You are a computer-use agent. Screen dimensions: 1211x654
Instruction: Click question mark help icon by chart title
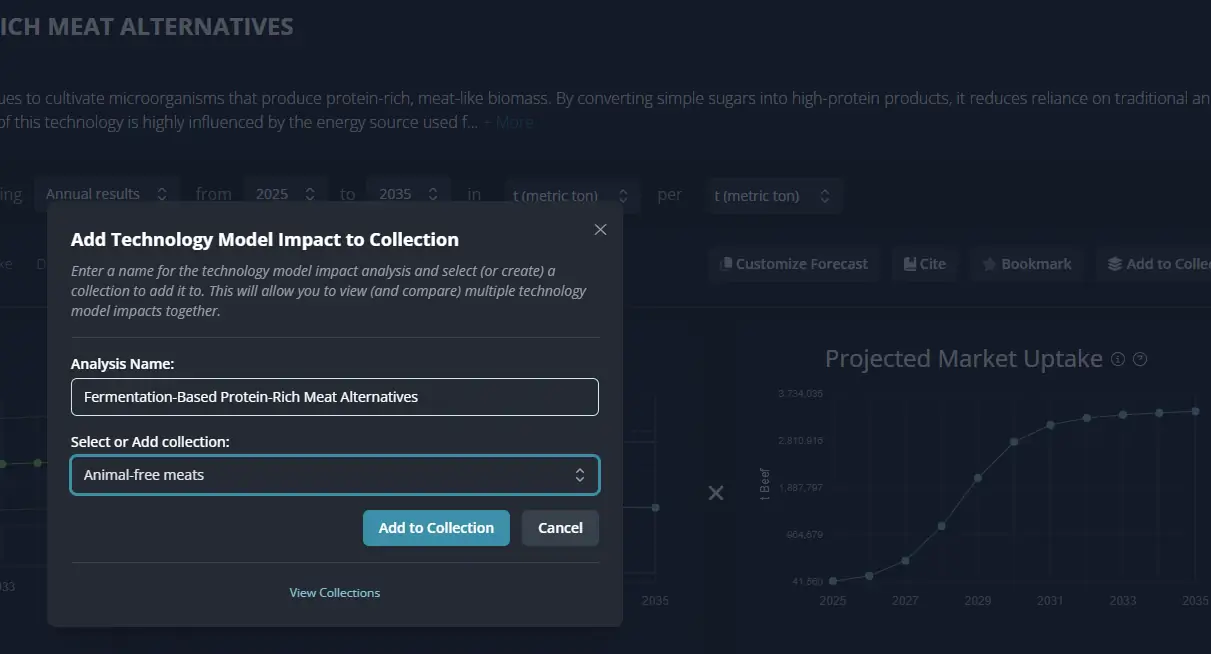coord(1139,360)
